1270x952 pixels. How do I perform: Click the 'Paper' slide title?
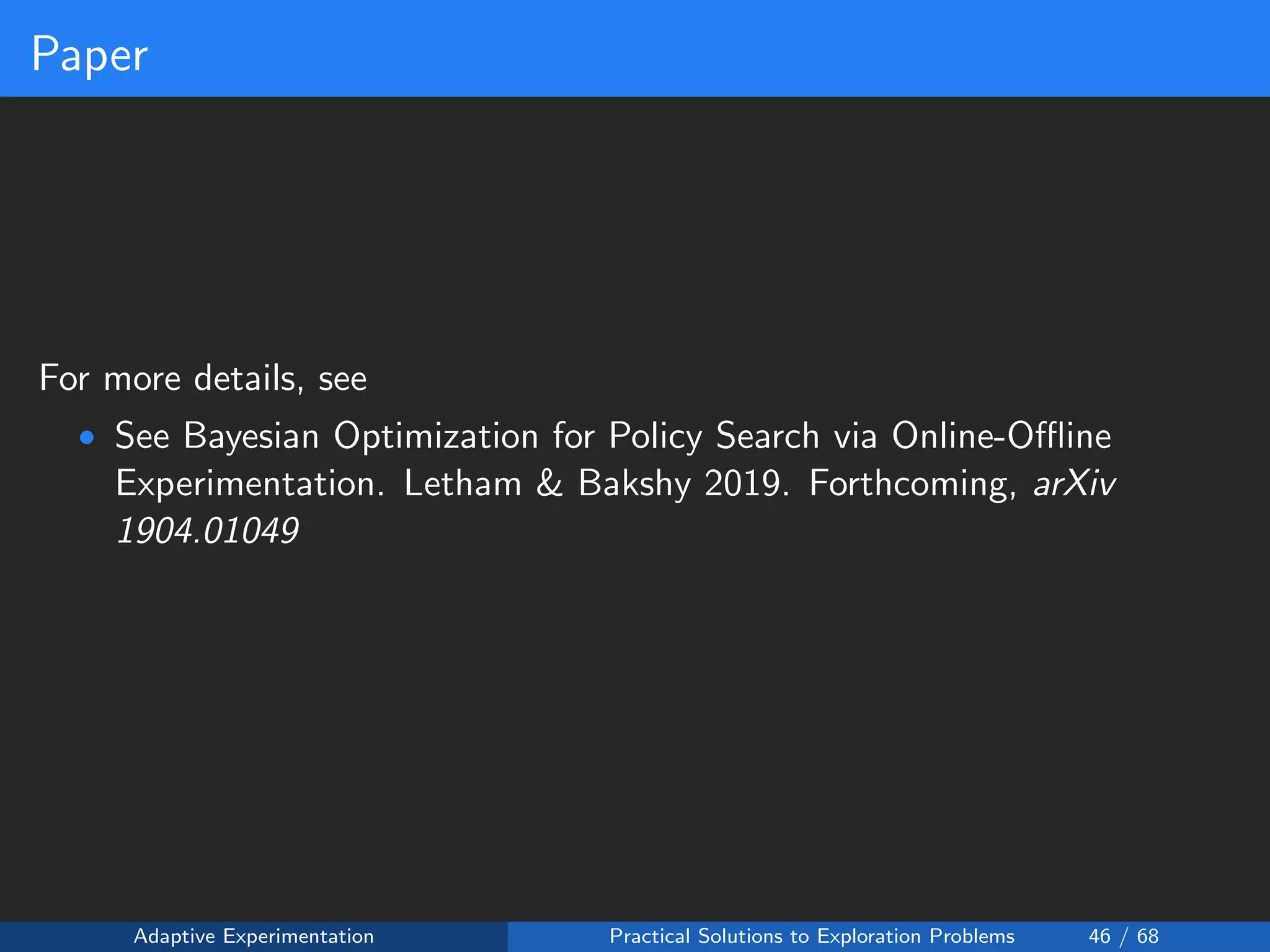(x=89, y=55)
